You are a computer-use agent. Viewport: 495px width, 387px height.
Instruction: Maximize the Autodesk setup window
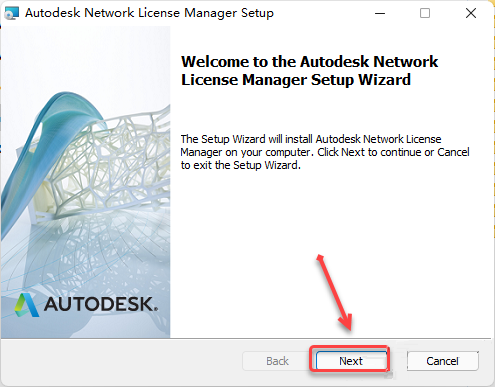pos(425,13)
